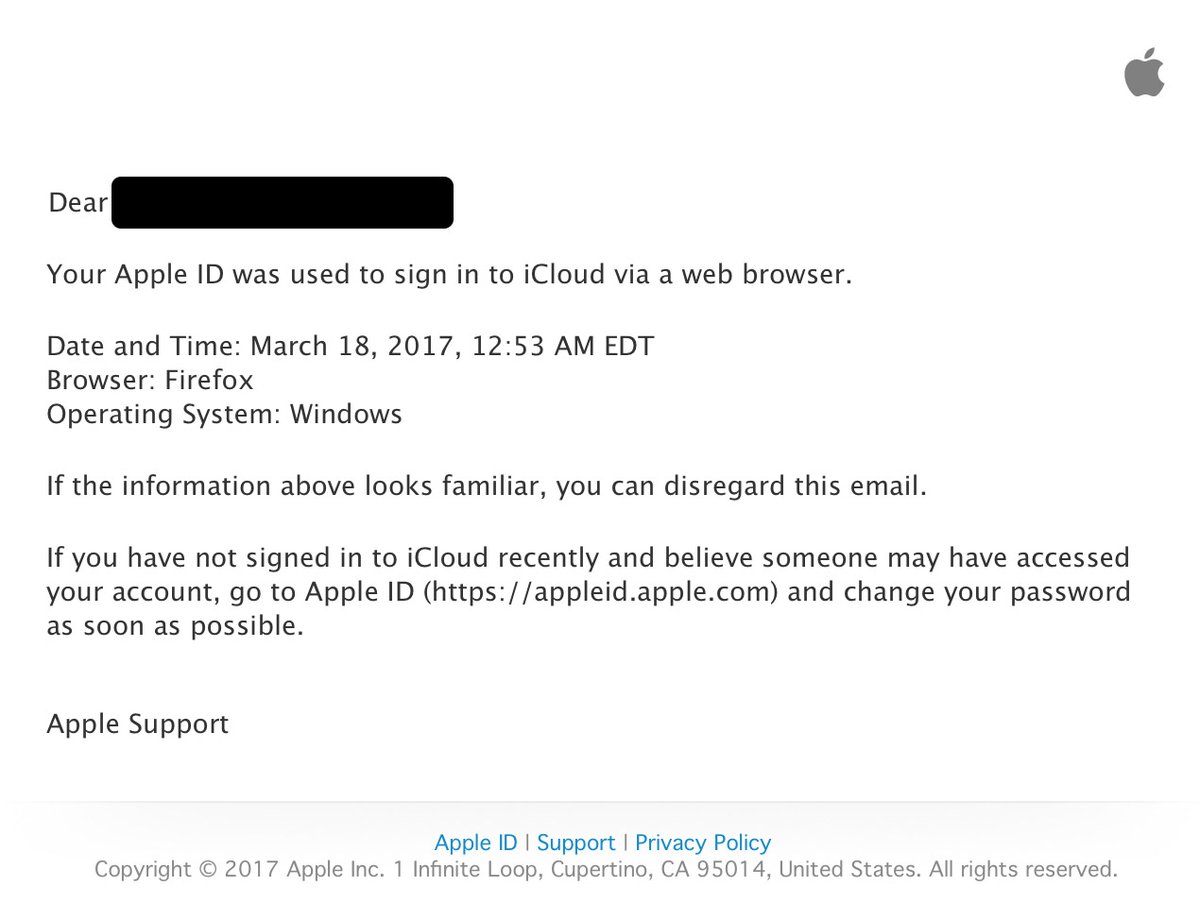Screen dimensions: 1200x920
Task: Click the 'Dear' greeting text
Action: click(x=78, y=203)
